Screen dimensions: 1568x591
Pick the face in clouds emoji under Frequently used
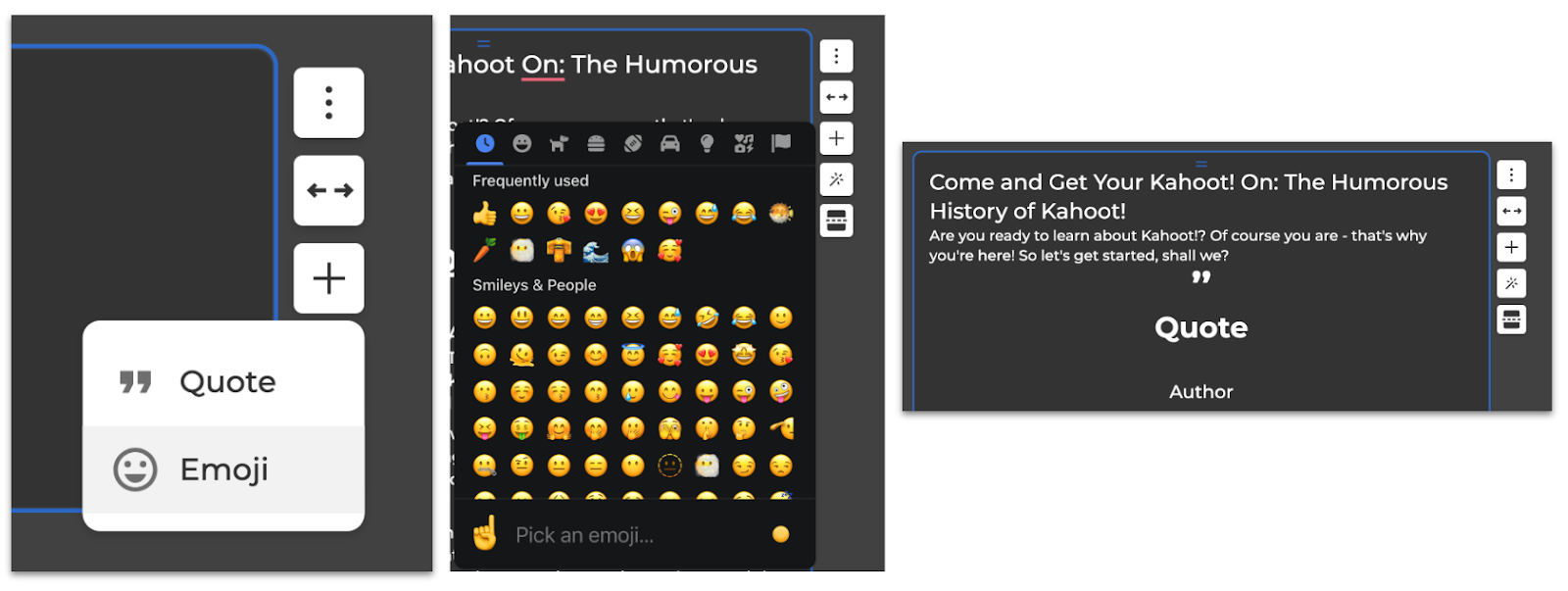(522, 251)
